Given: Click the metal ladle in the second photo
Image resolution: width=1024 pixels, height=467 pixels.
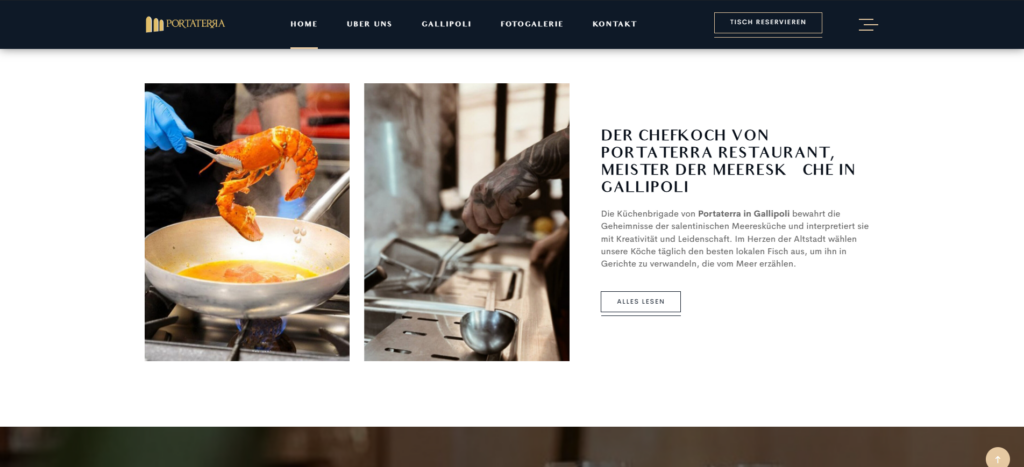Looking at the screenshot, I should (x=488, y=330).
